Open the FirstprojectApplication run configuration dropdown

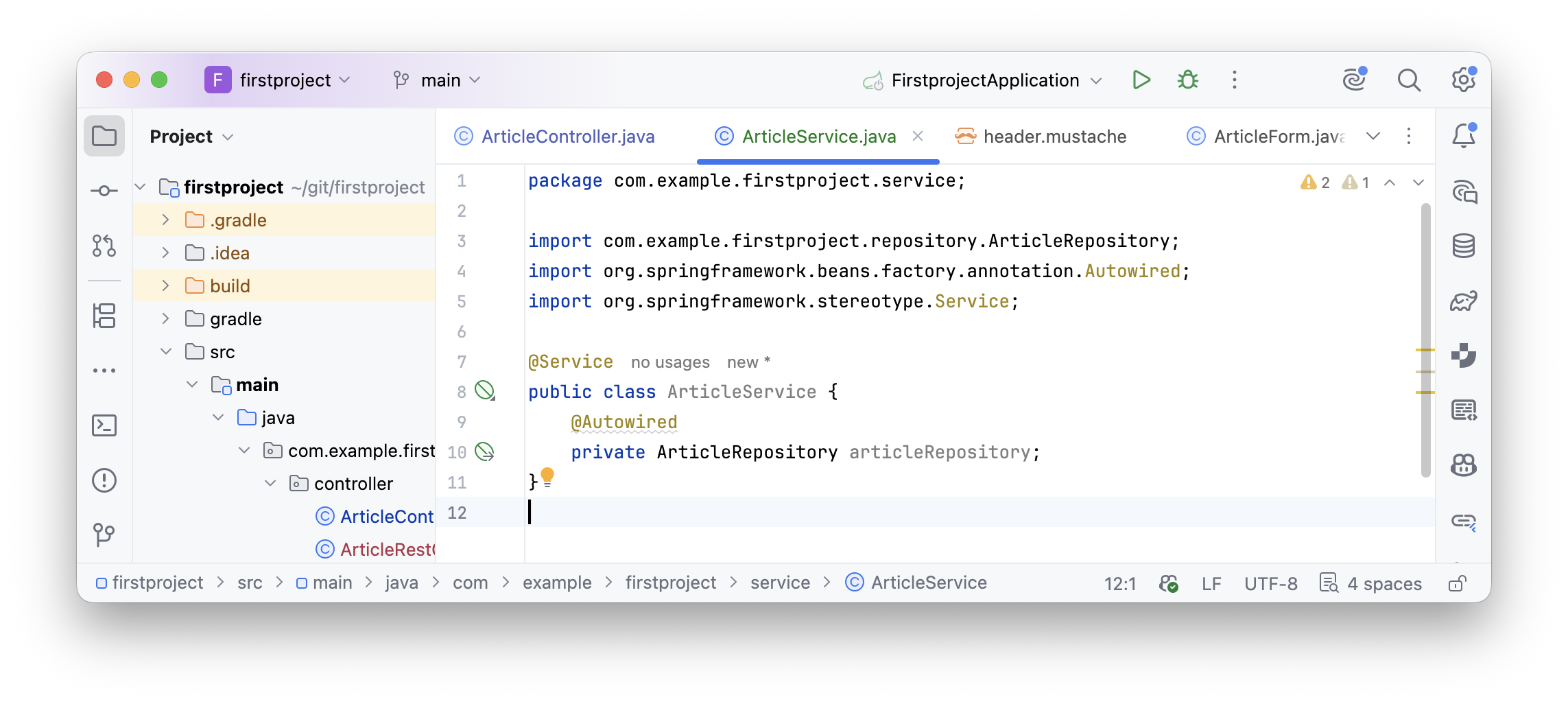pyautogui.click(x=982, y=80)
